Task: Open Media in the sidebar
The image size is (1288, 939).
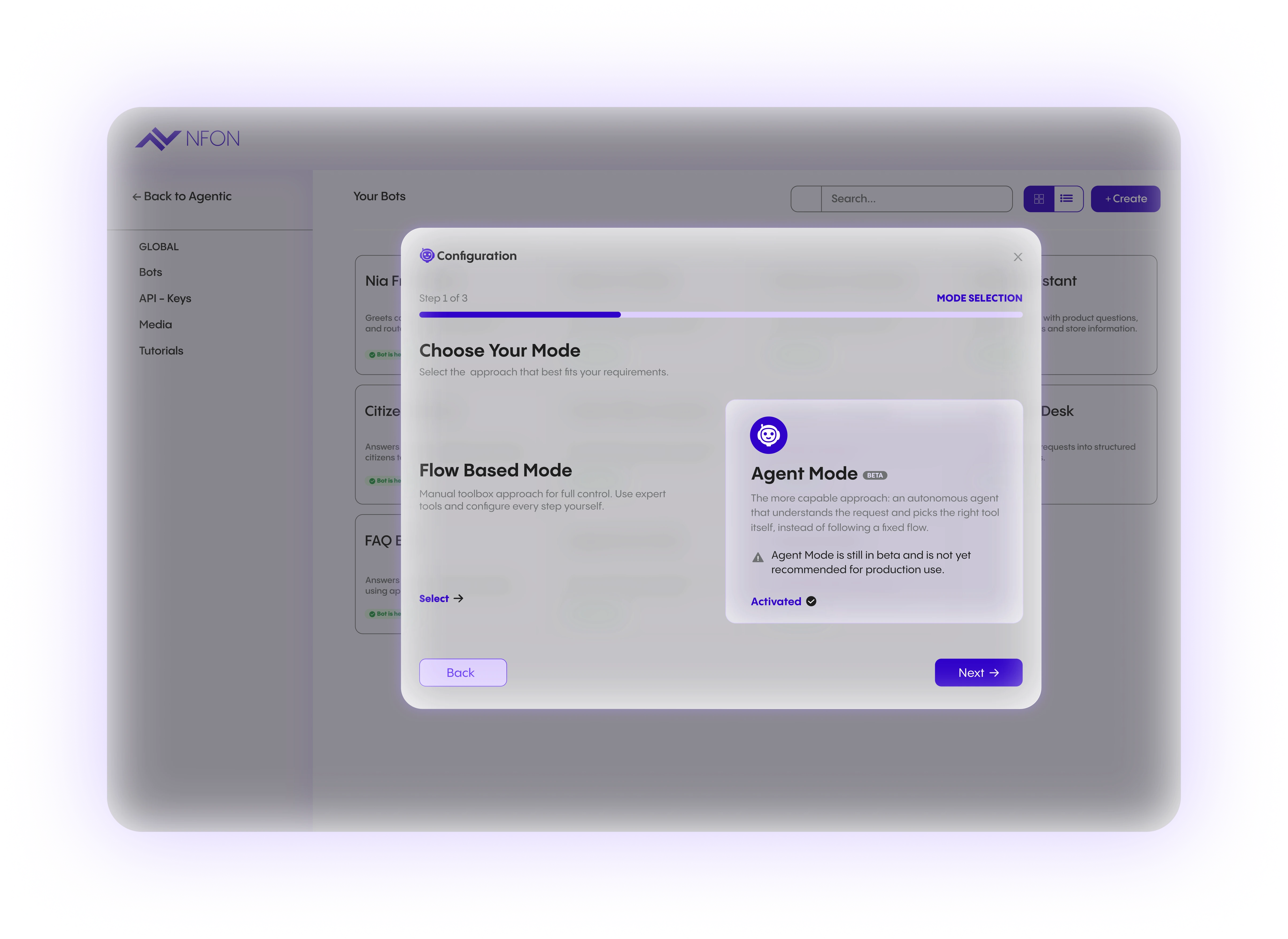Action: point(155,324)
